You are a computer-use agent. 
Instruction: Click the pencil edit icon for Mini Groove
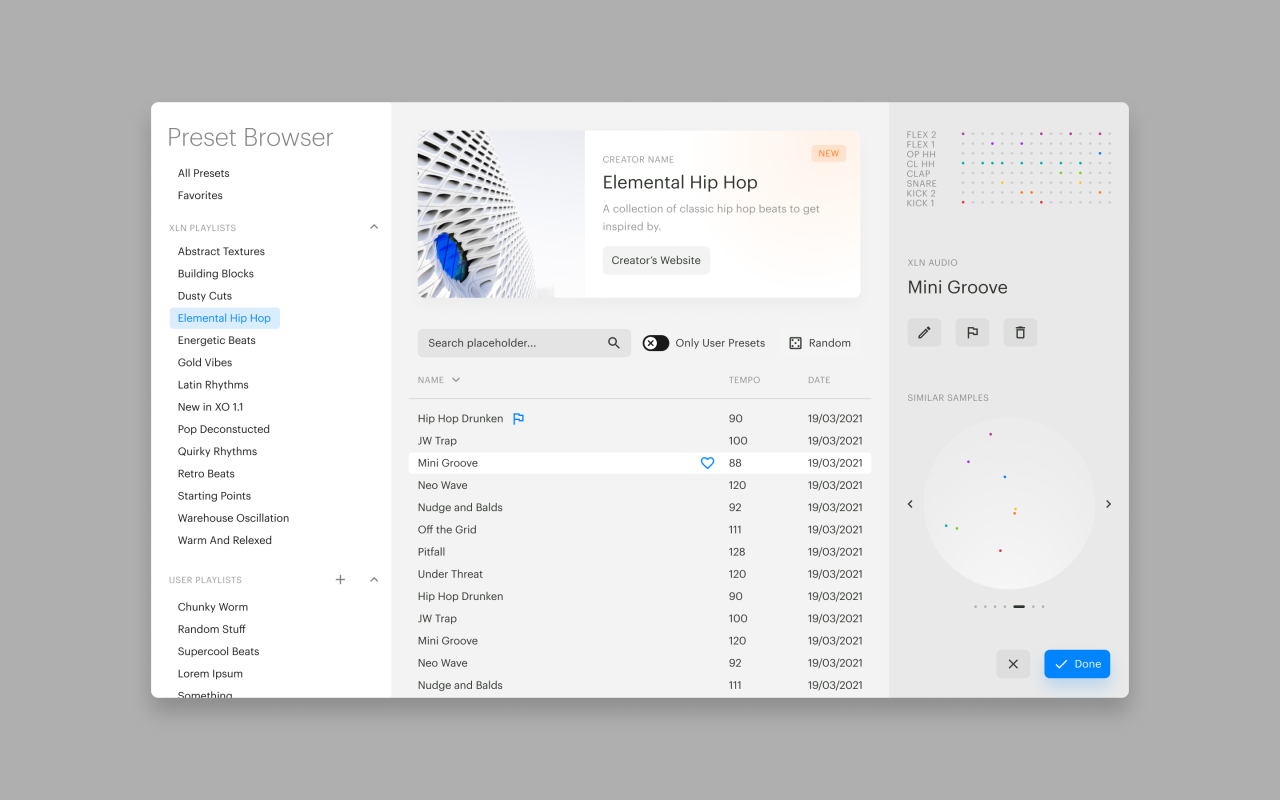click(924, 332)
